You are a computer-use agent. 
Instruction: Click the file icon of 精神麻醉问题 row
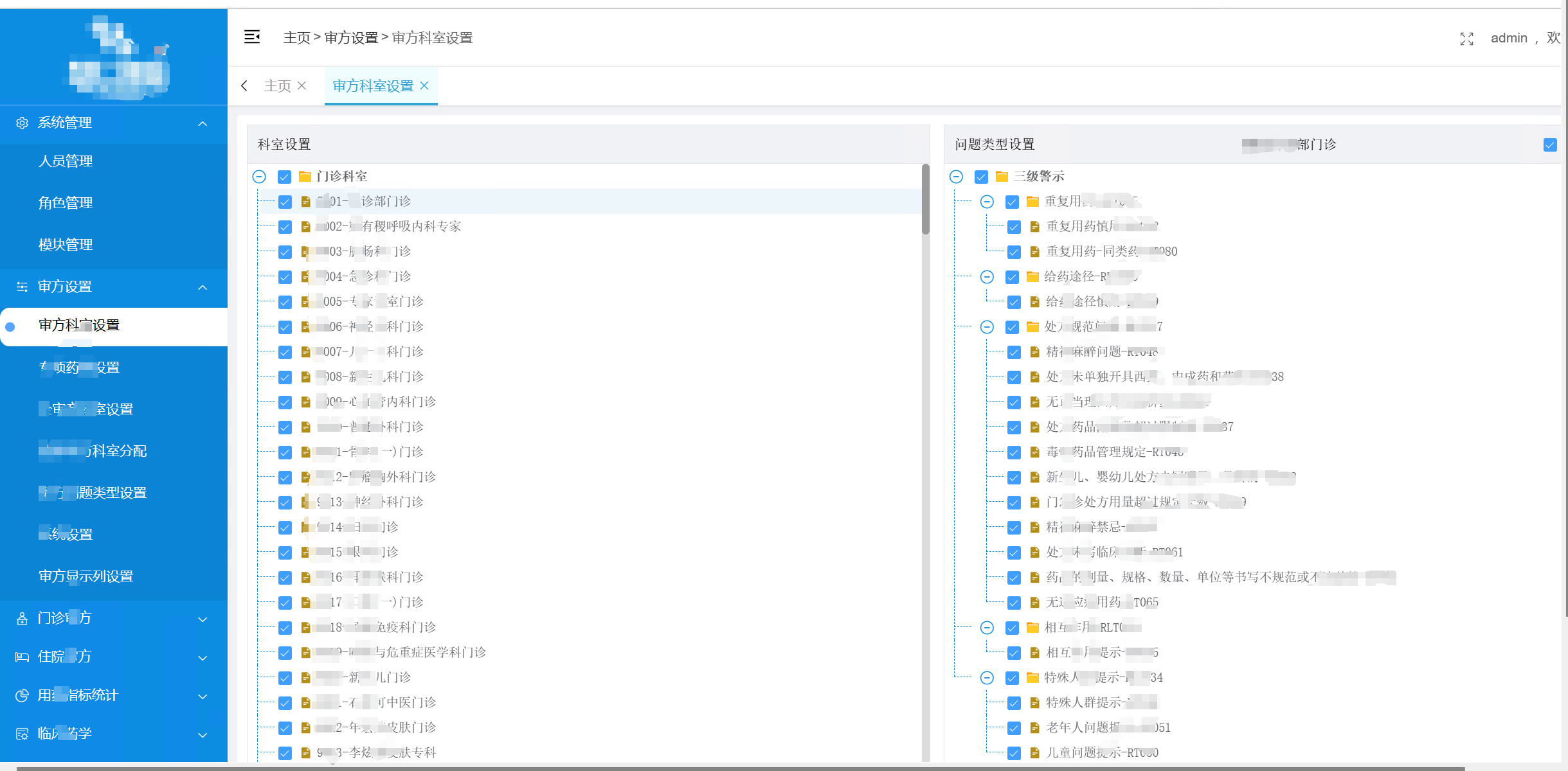coord(1034,352)
